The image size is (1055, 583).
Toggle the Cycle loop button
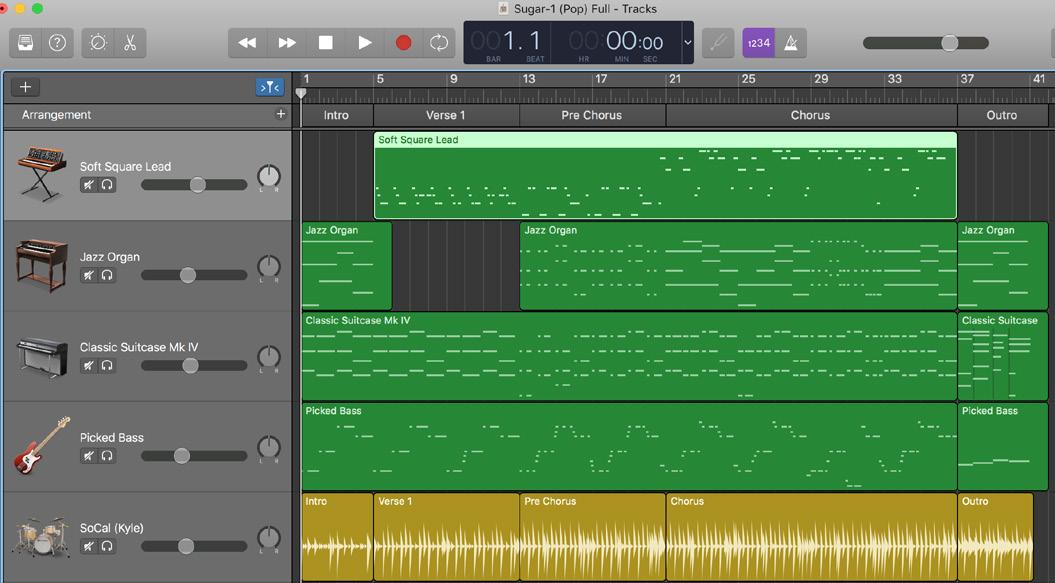(438, 42)
